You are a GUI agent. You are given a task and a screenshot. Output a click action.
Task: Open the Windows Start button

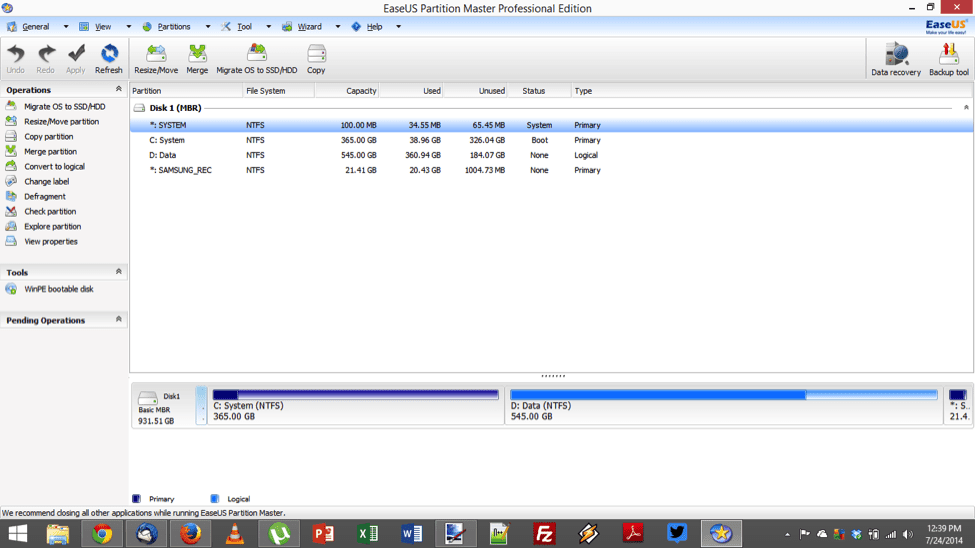(17, 533)
